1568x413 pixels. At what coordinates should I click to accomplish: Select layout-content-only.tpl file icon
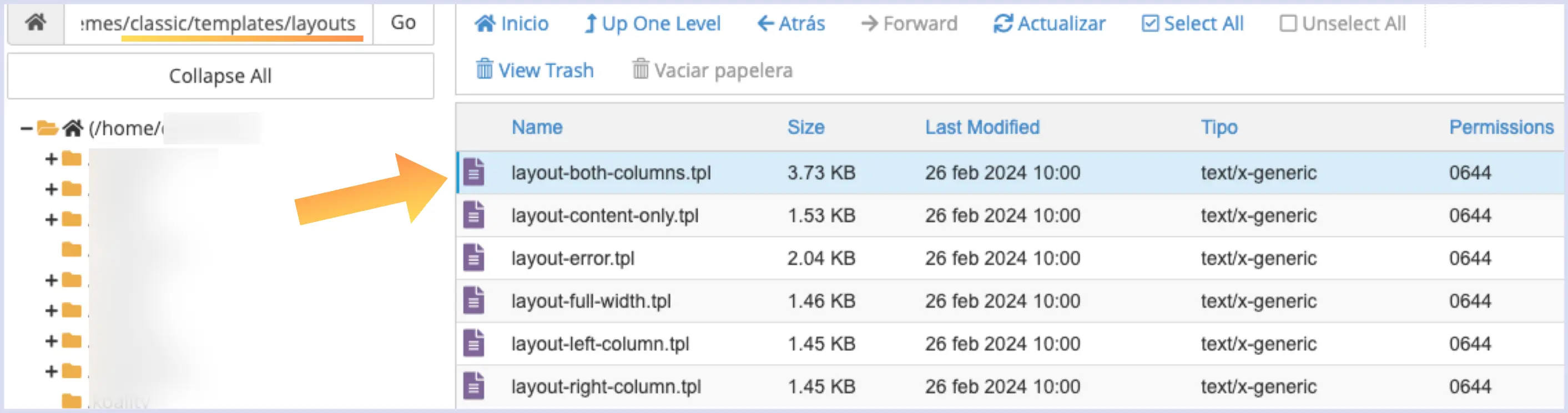pyautogui.click(x=473, y=215)
